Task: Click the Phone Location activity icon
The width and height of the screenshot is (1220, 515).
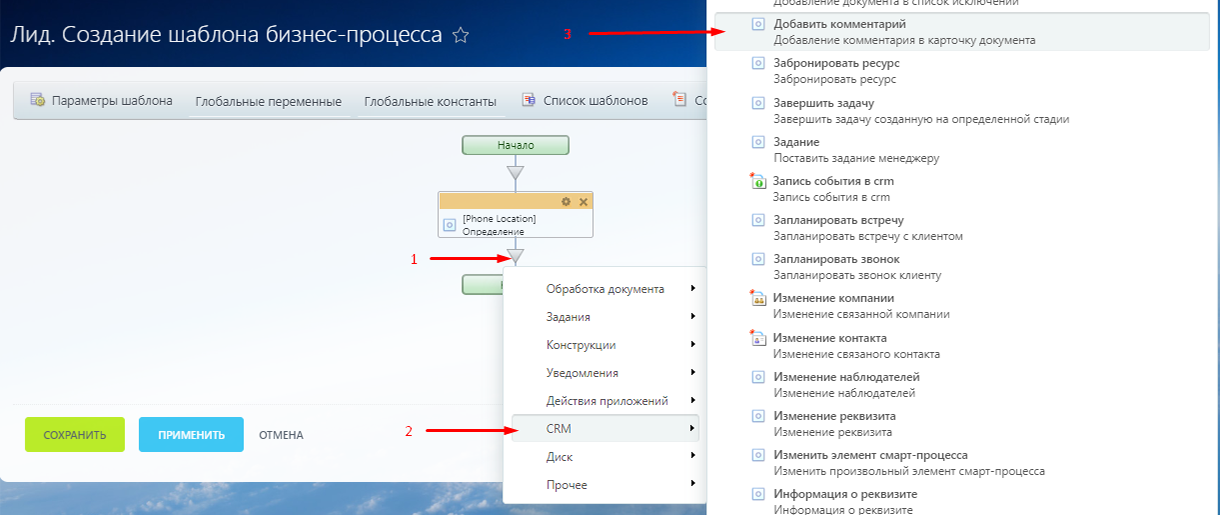Action: (450, 225)
